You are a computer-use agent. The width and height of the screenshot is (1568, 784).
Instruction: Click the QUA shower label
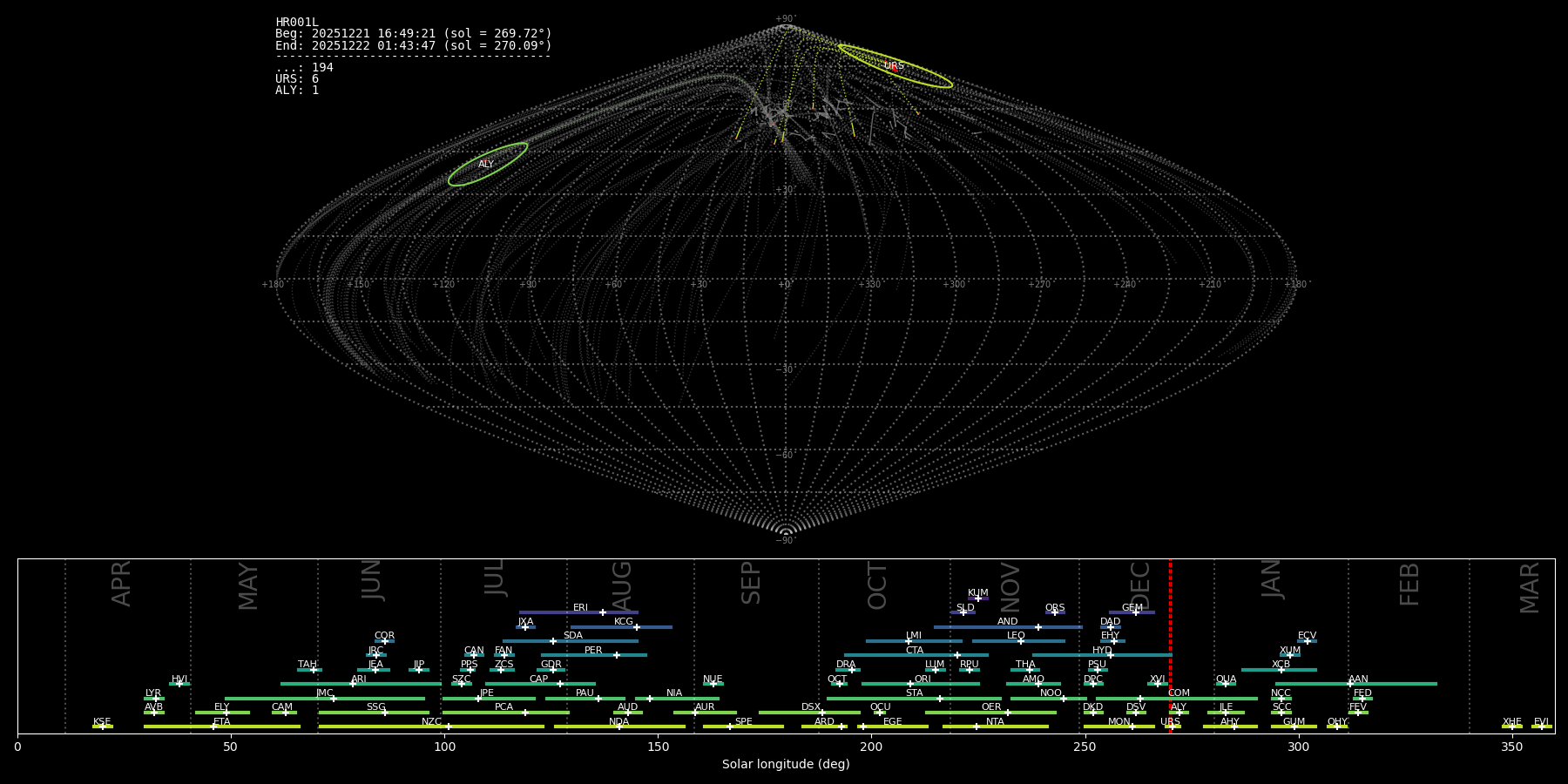pyautogui.click(x=1226, y=679)
